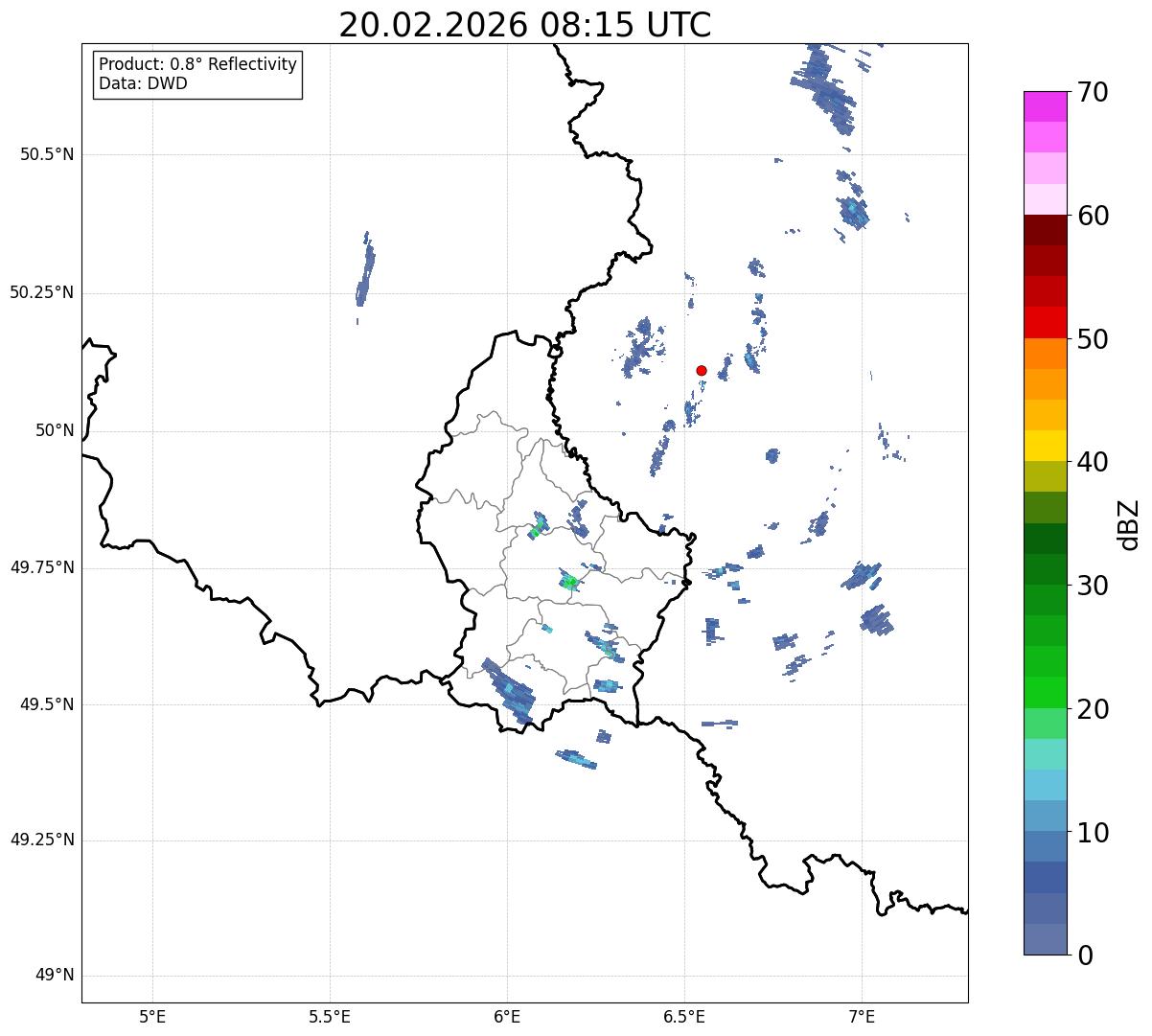1152x1036 pixels.
Task: Click colorbar tick label 20
Action: [1093, 709]
